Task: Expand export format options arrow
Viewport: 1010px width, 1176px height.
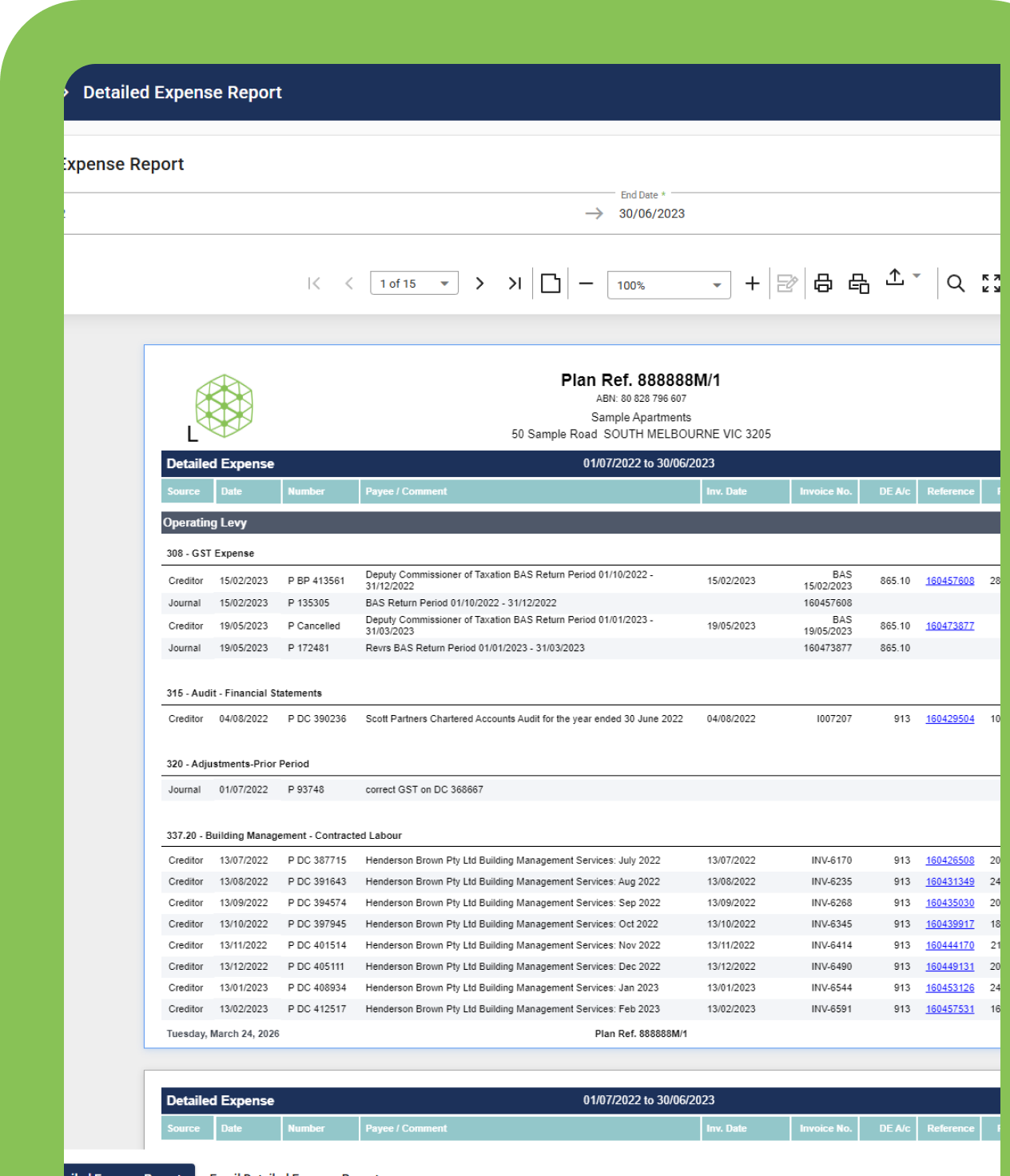Action: (x=917, y=276)
